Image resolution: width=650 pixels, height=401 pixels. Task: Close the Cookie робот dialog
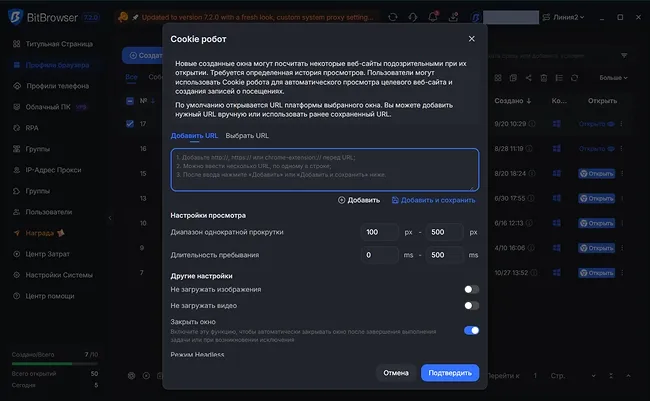(471, 39)
